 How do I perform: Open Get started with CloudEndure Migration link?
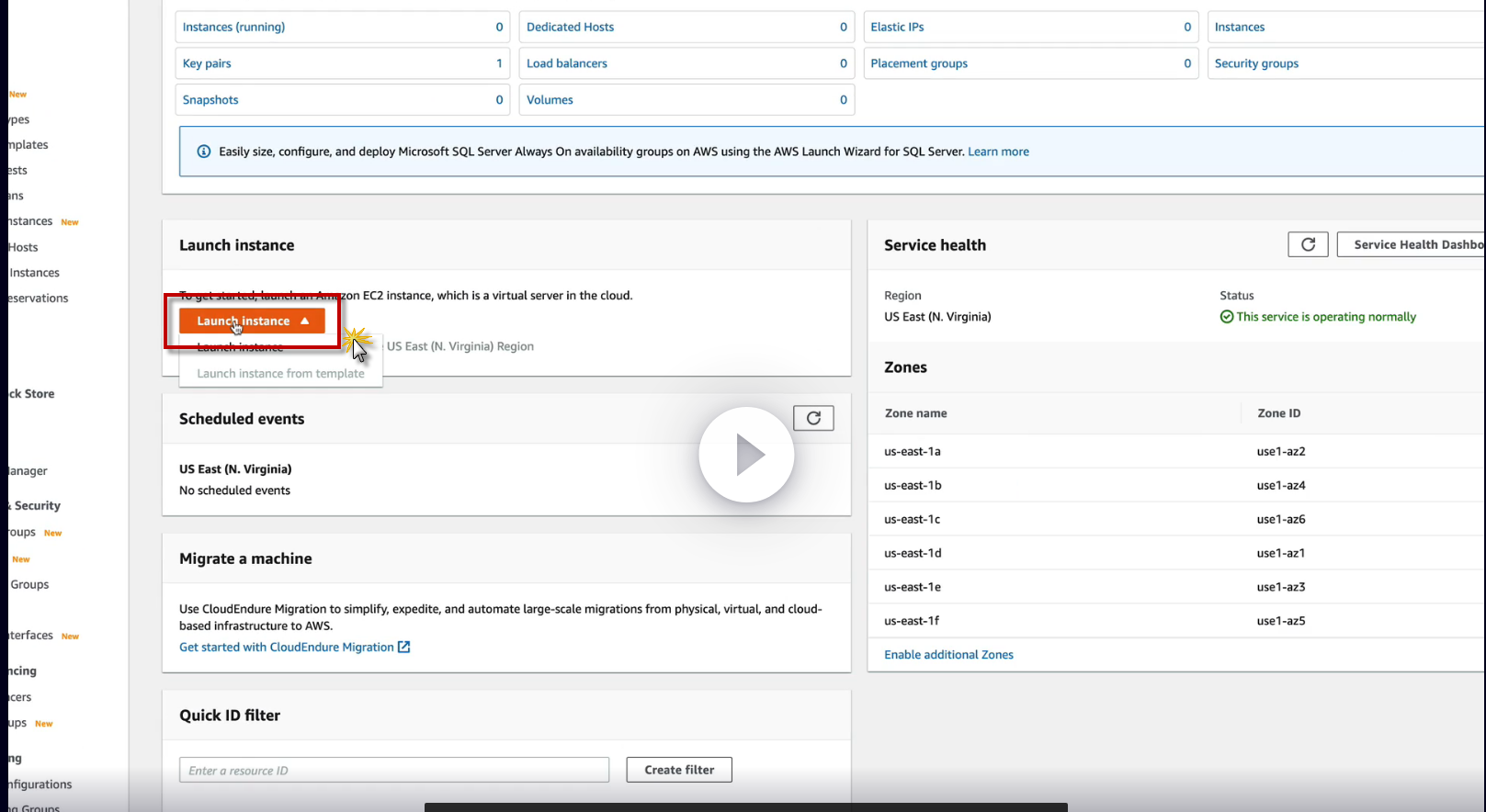click(x=287, y=648)
